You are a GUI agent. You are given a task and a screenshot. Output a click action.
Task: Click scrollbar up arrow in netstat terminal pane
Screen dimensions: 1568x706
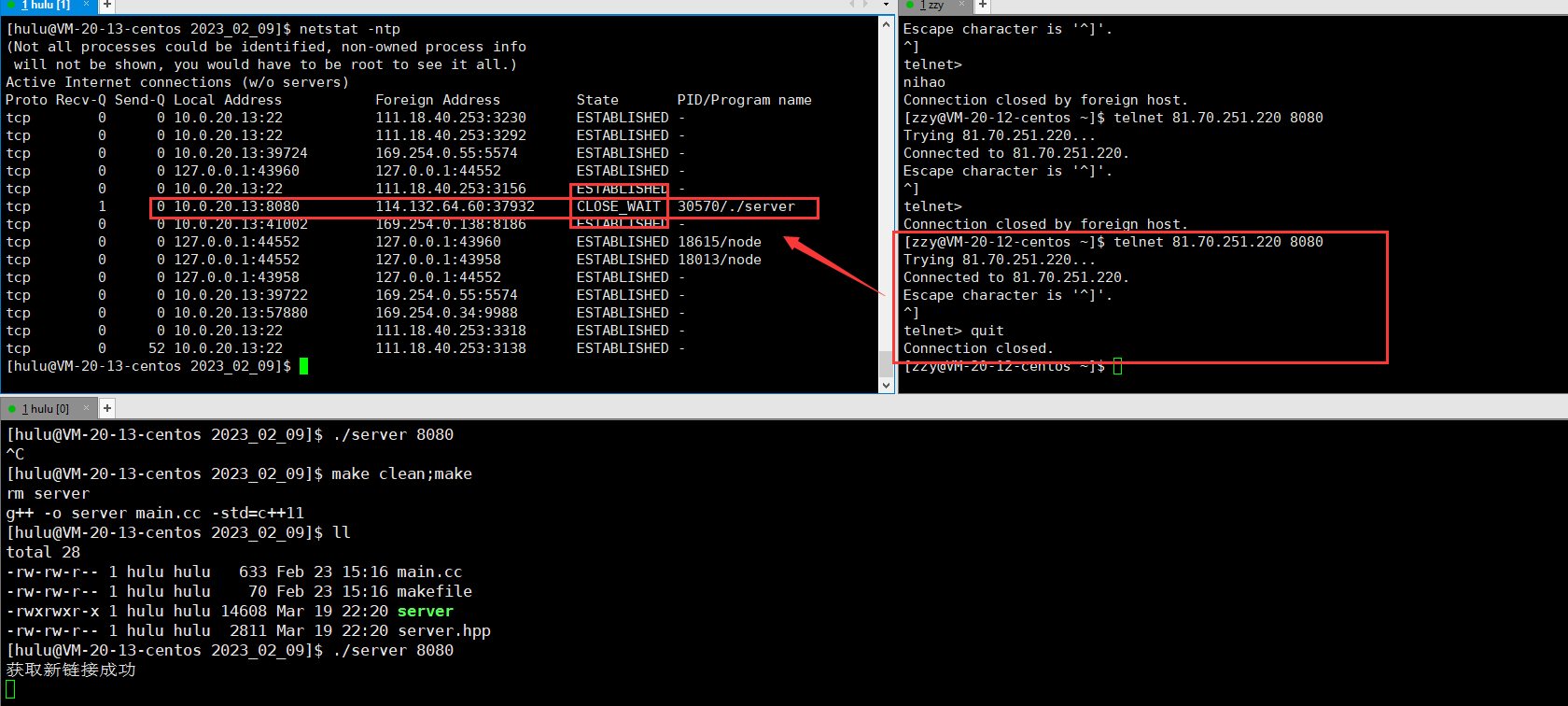coord(887,23)
